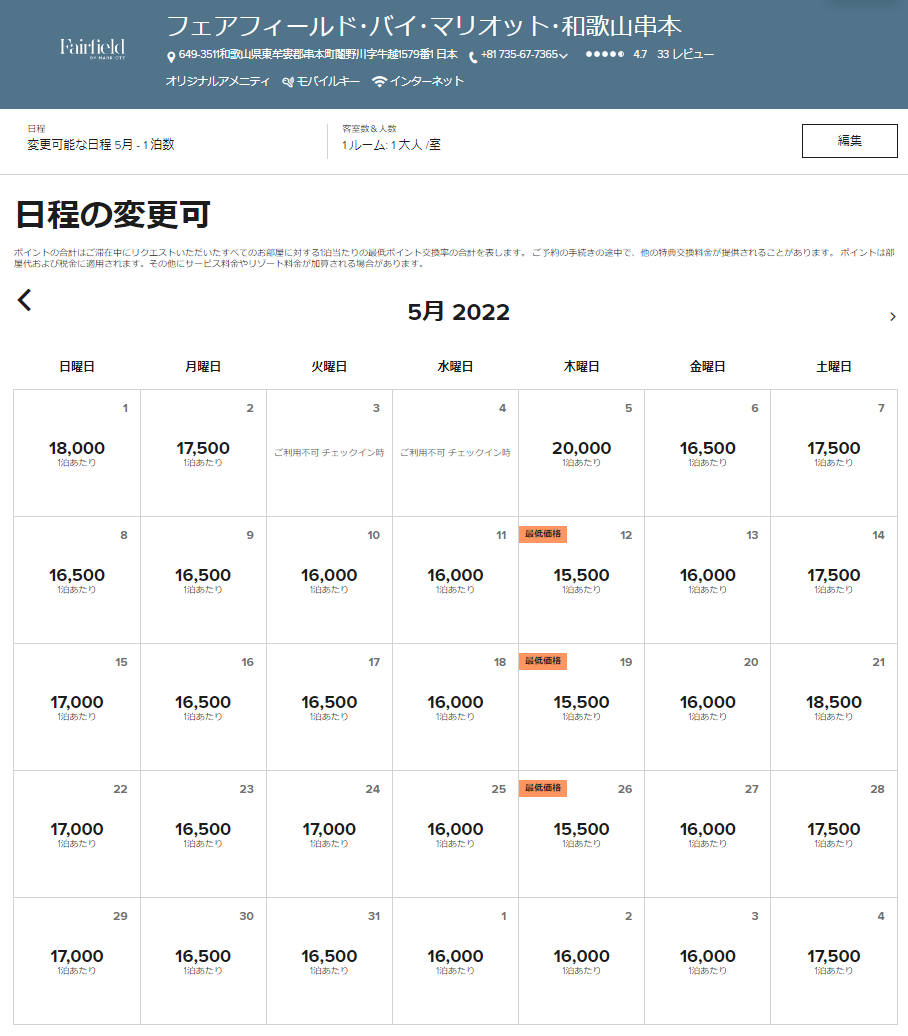The image size is (908, 1036).
Task: Click the location pin icon beside the address
Action: click(x=171, y=57)
